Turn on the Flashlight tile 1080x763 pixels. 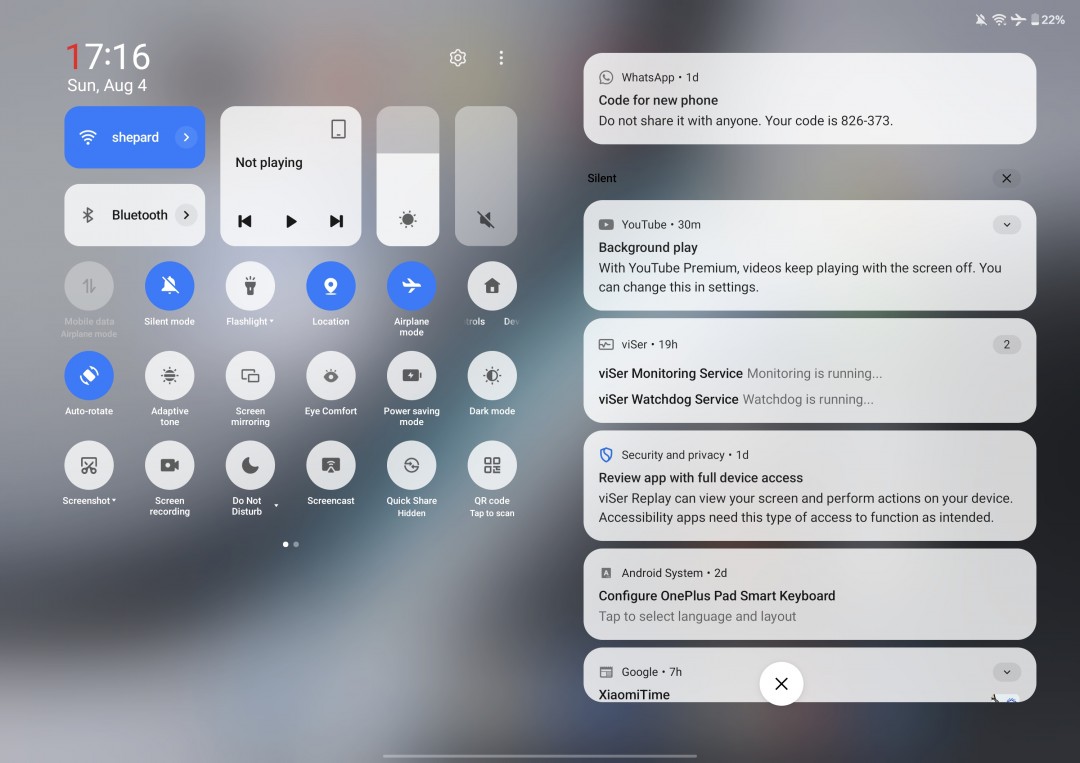pyautogui.click(x=250, y=286)
